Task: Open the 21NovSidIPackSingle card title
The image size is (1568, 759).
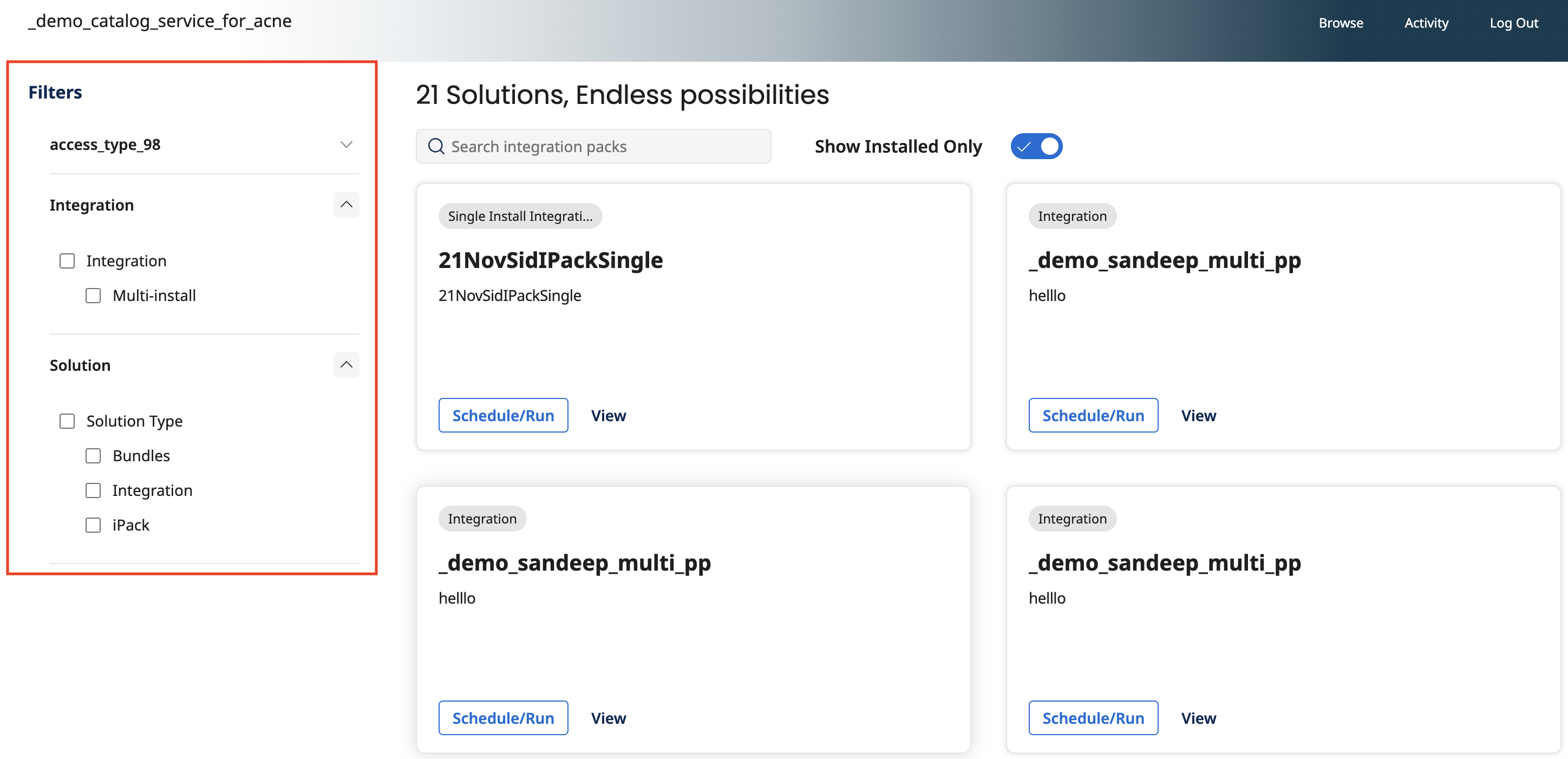Action: (550, 260)
